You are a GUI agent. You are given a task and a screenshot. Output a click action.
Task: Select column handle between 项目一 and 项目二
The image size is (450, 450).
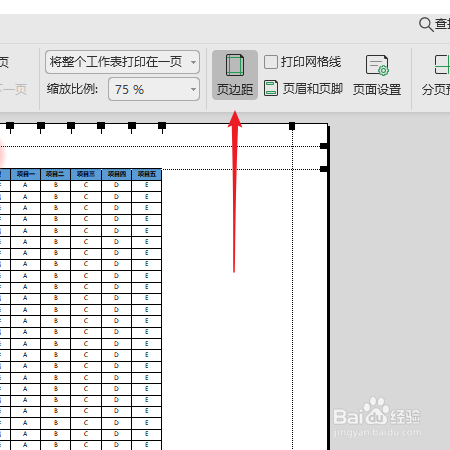41,126
